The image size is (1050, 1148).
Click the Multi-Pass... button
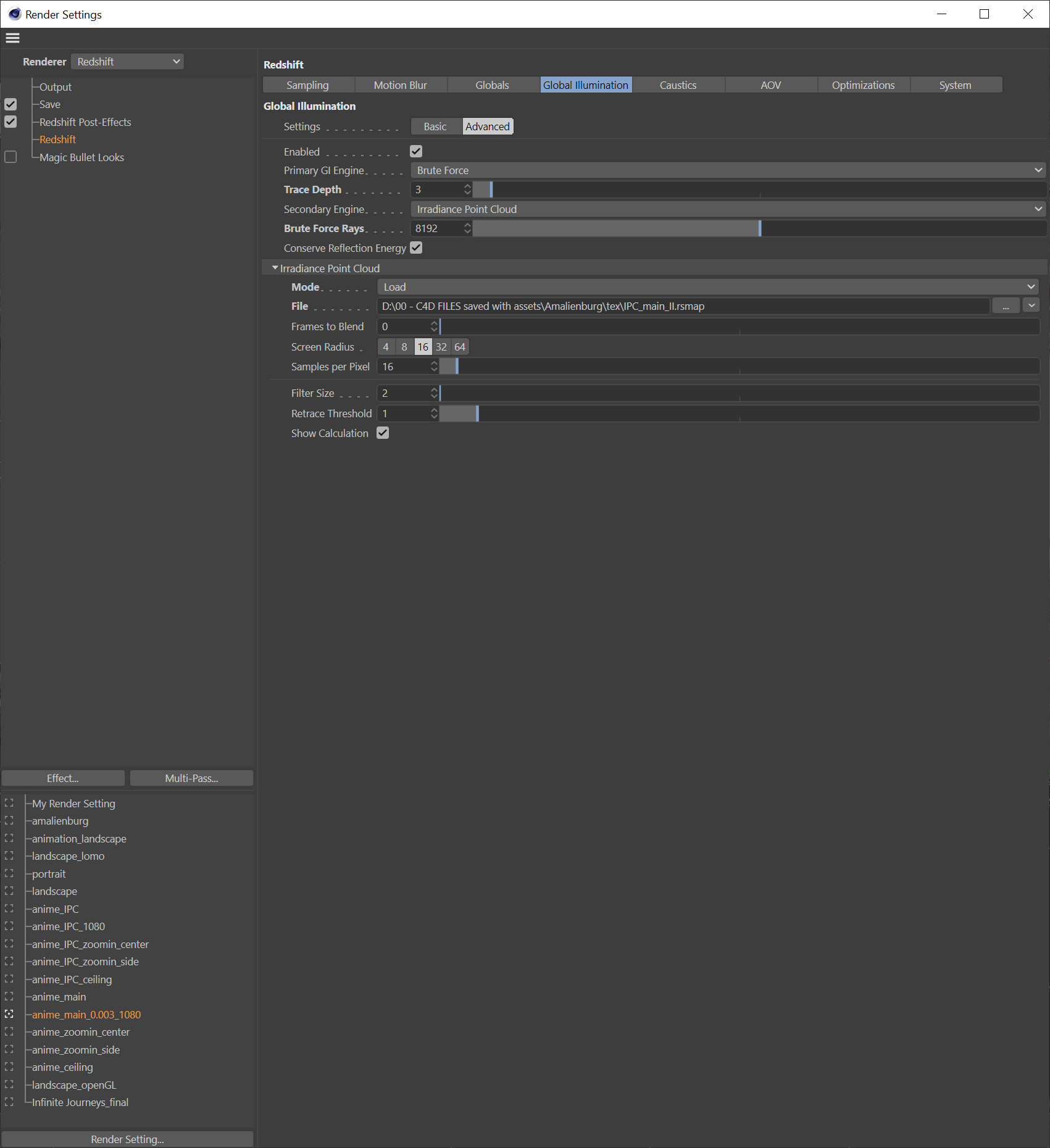[x=191, y=778]
